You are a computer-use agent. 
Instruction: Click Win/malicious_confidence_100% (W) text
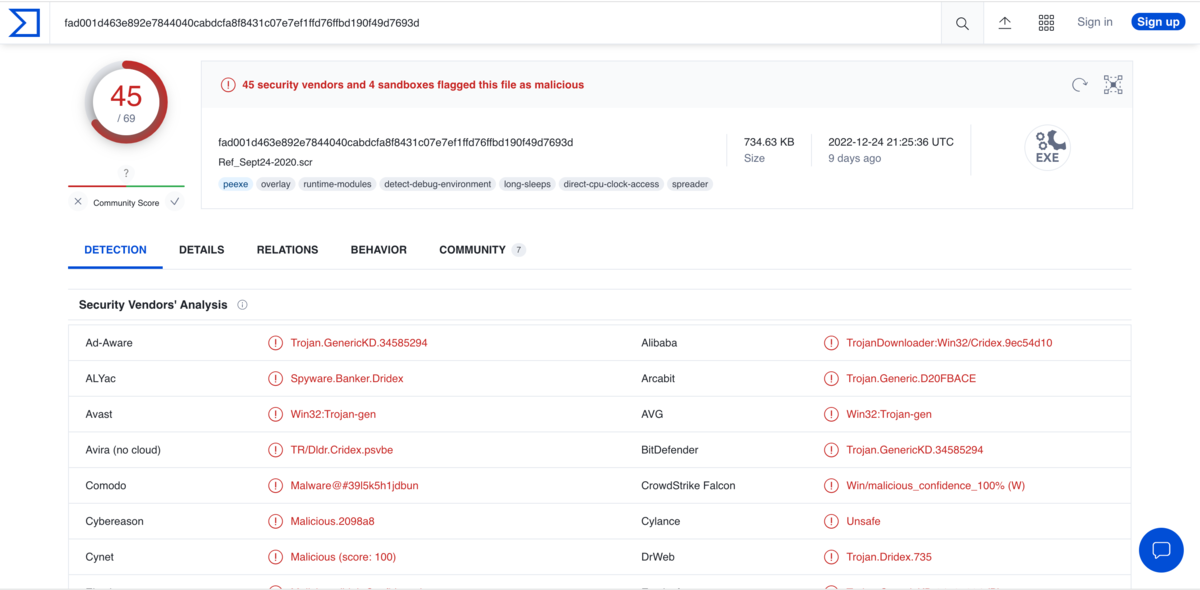pyautogui.click(x=936, y=486)
